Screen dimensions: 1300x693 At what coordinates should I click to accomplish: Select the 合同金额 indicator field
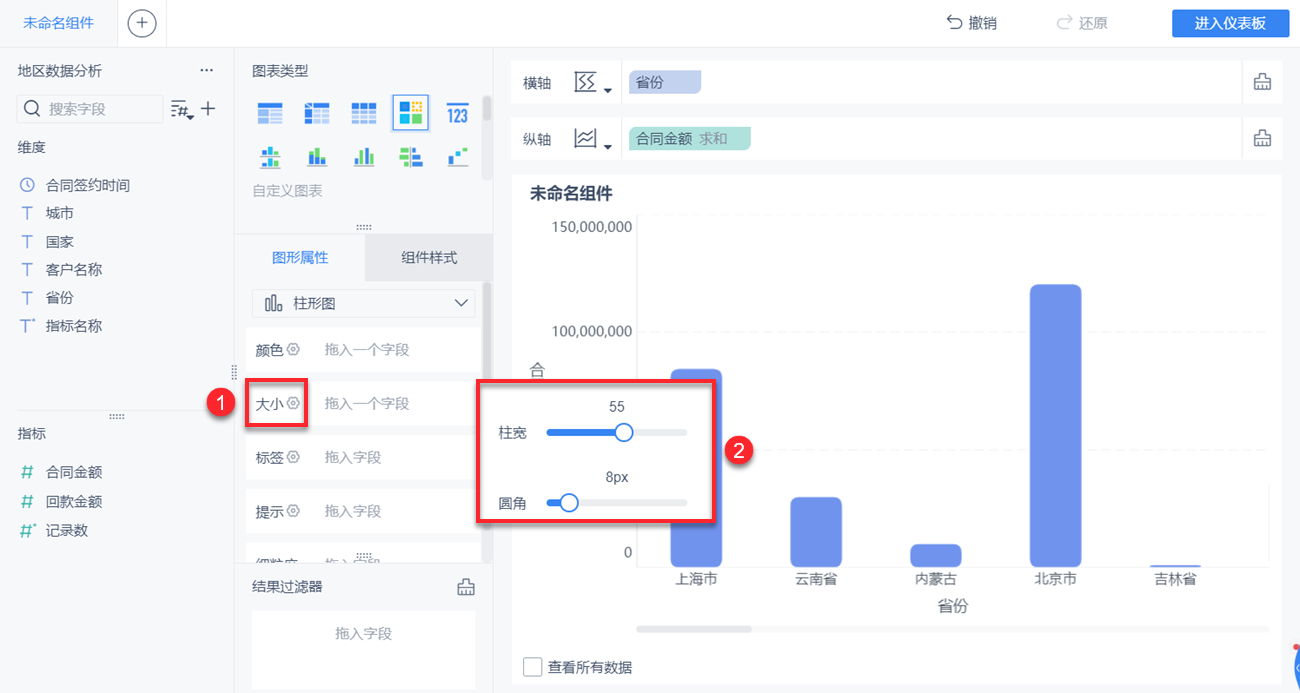tap(73, 472)
